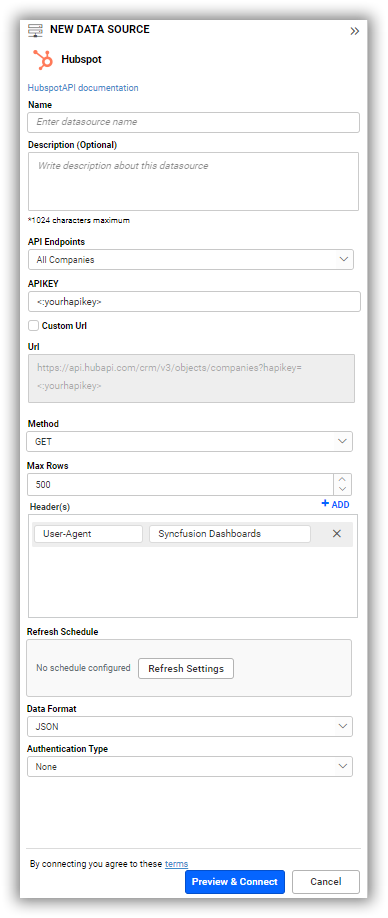Click the '*1024 characters maximum' note

pos(79,221)
